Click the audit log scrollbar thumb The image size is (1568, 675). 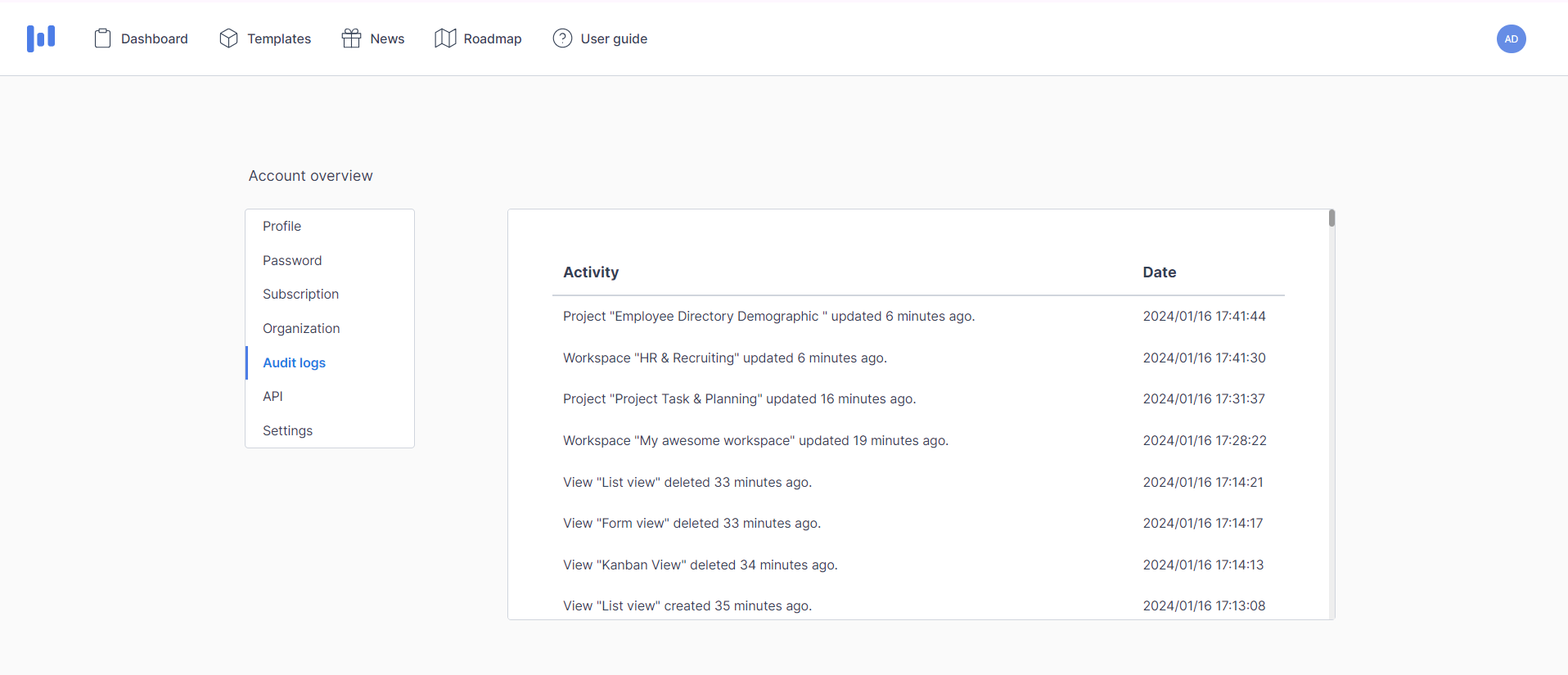point(1331,218)
